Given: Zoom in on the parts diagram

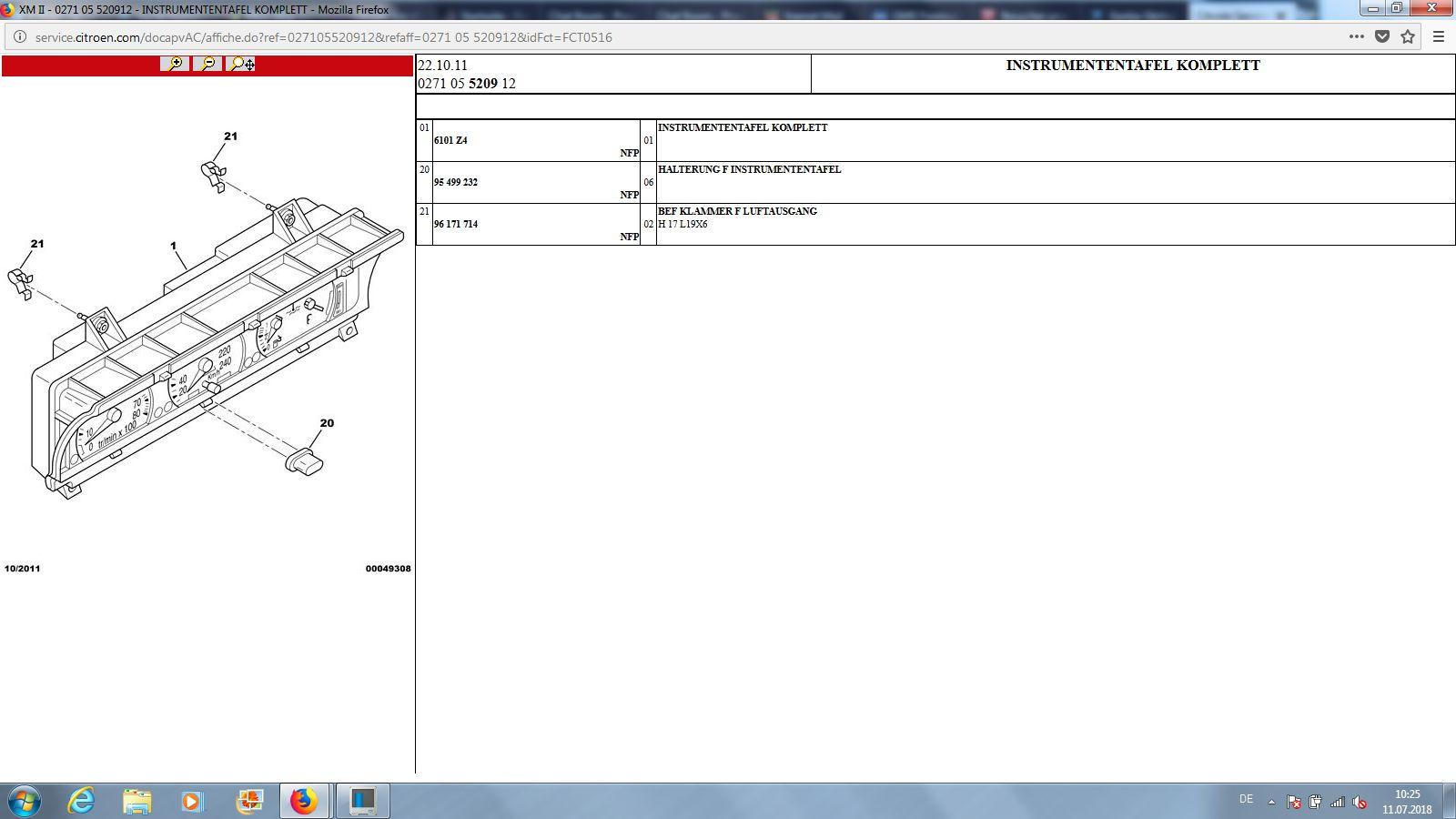Looking at the screenshot, I should 175,64.
